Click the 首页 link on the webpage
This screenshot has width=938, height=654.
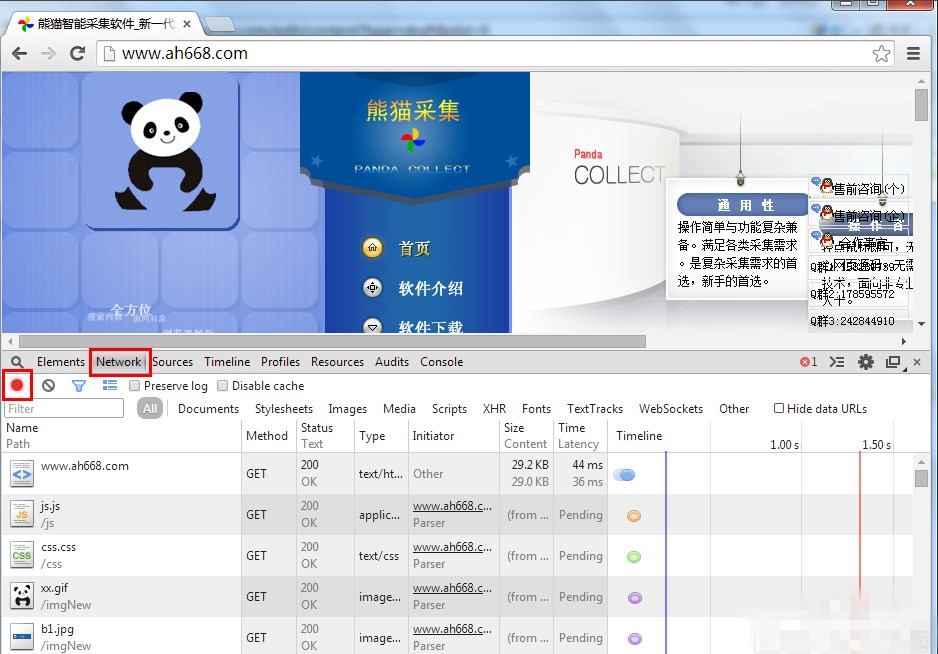pos(414,248)
